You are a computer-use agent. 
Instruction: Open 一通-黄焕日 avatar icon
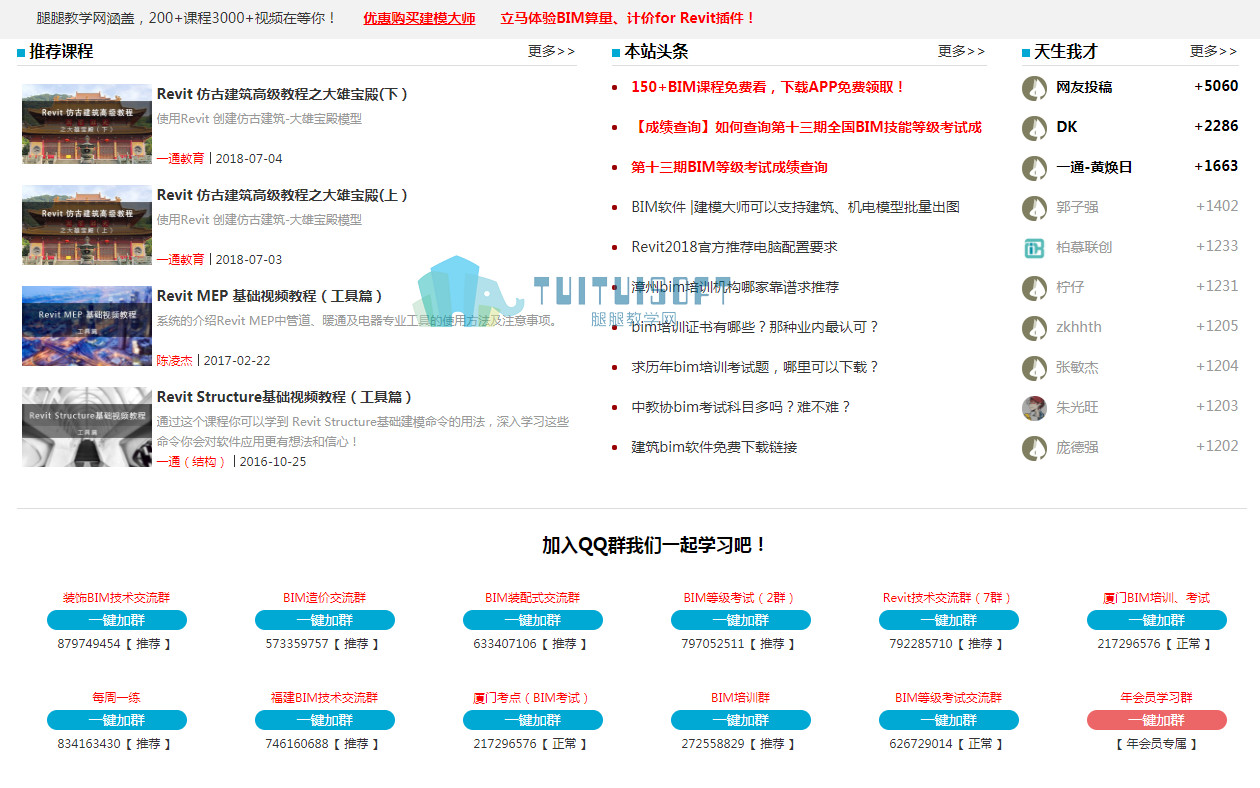(1034, 168)
